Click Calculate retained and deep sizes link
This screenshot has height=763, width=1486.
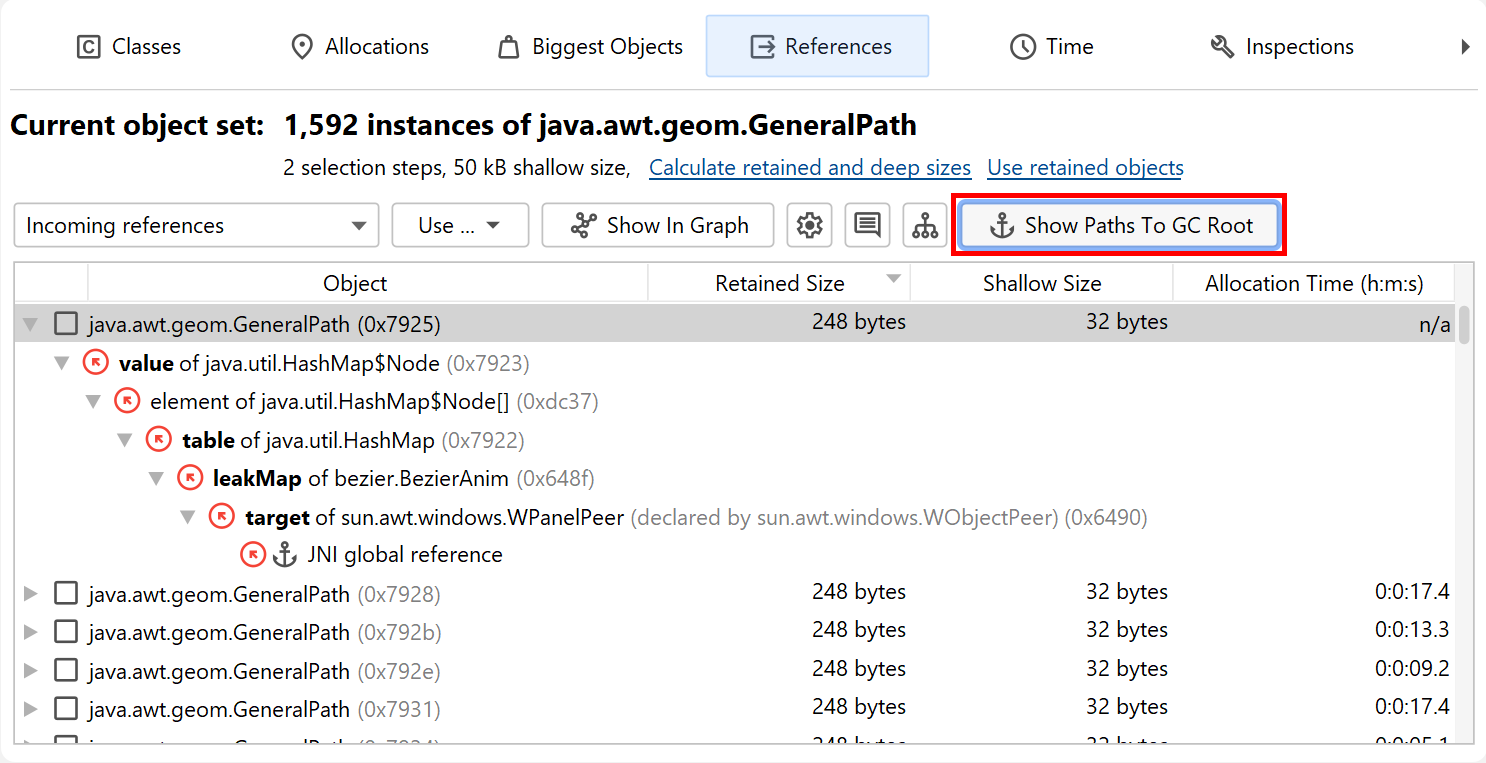pos(810,168)
